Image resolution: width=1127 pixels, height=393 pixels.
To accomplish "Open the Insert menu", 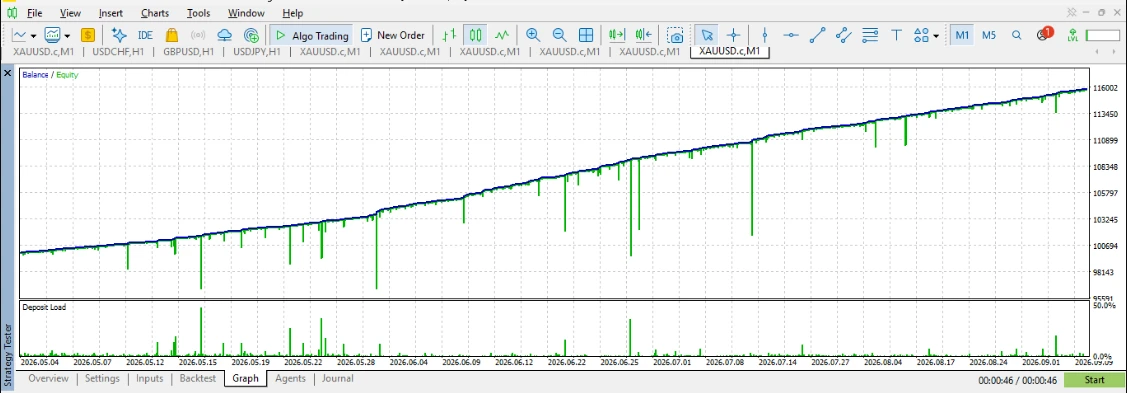I will (x=111, y=13).
